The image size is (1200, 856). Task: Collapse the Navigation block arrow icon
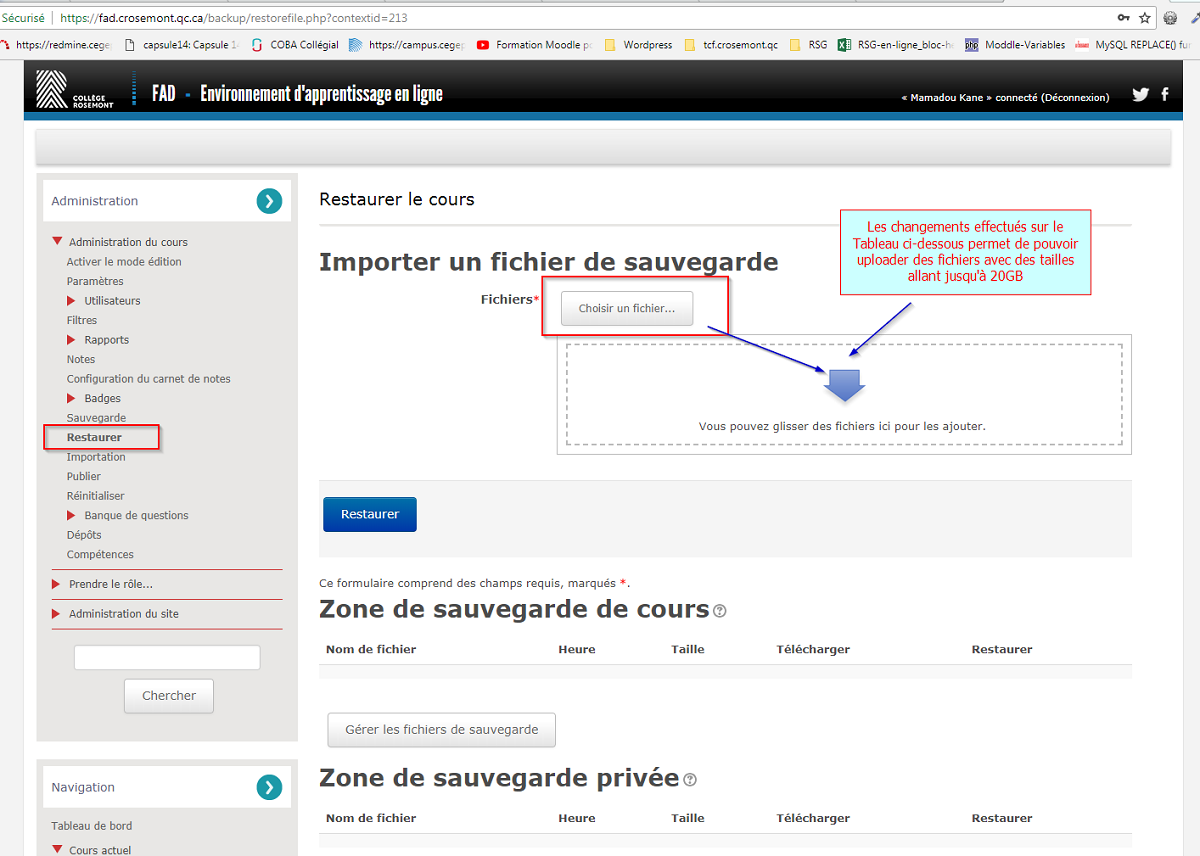coord(269,787)
